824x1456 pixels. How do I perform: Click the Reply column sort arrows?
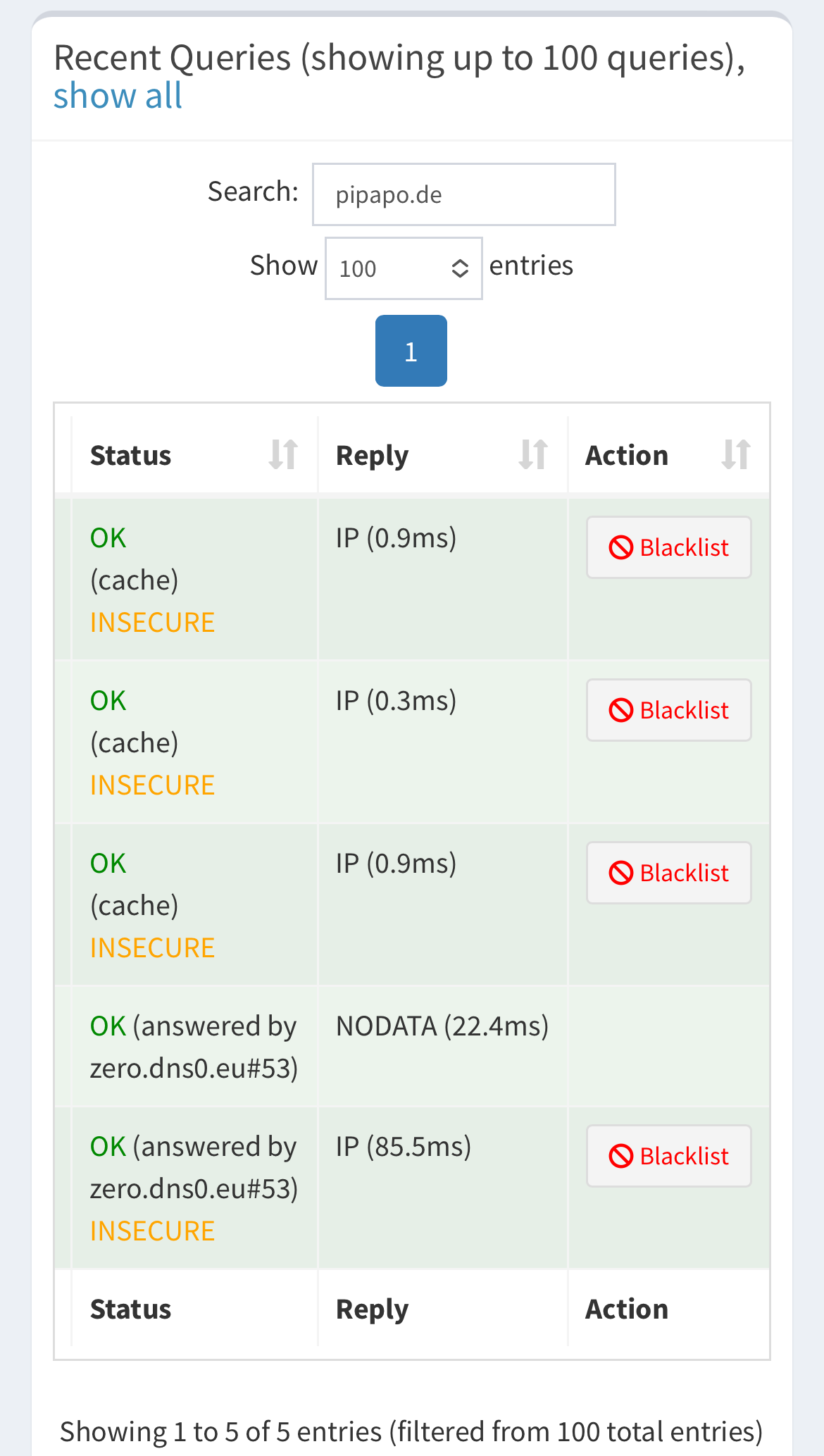click(533, 454)
